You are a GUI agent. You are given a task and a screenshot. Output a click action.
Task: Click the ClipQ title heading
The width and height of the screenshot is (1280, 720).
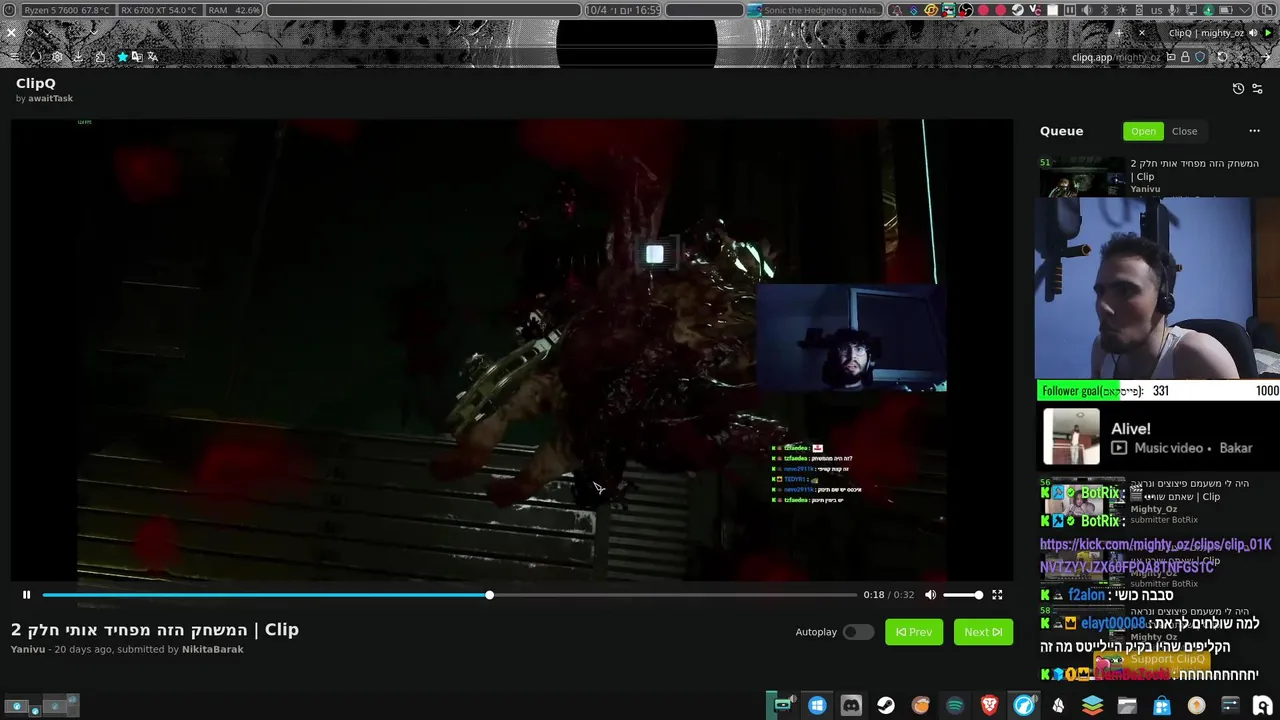click(36, 84)
